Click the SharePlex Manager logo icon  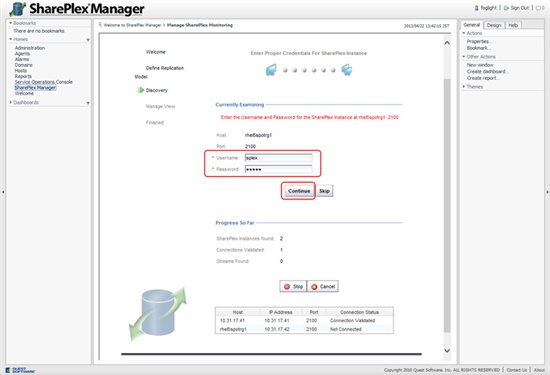[18, 9]
